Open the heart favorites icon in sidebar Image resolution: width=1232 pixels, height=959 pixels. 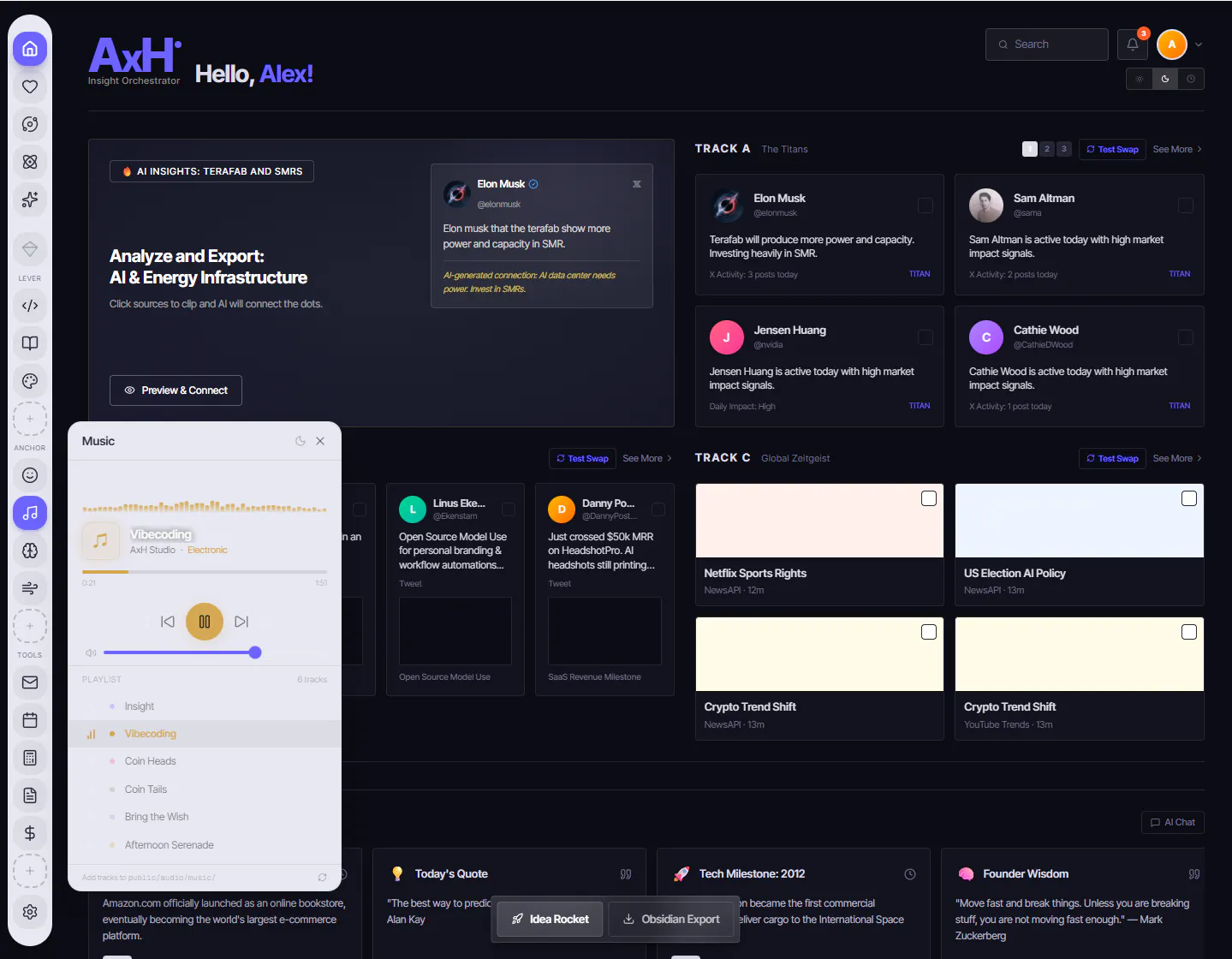pyautogui.click(x=30, y=86)
